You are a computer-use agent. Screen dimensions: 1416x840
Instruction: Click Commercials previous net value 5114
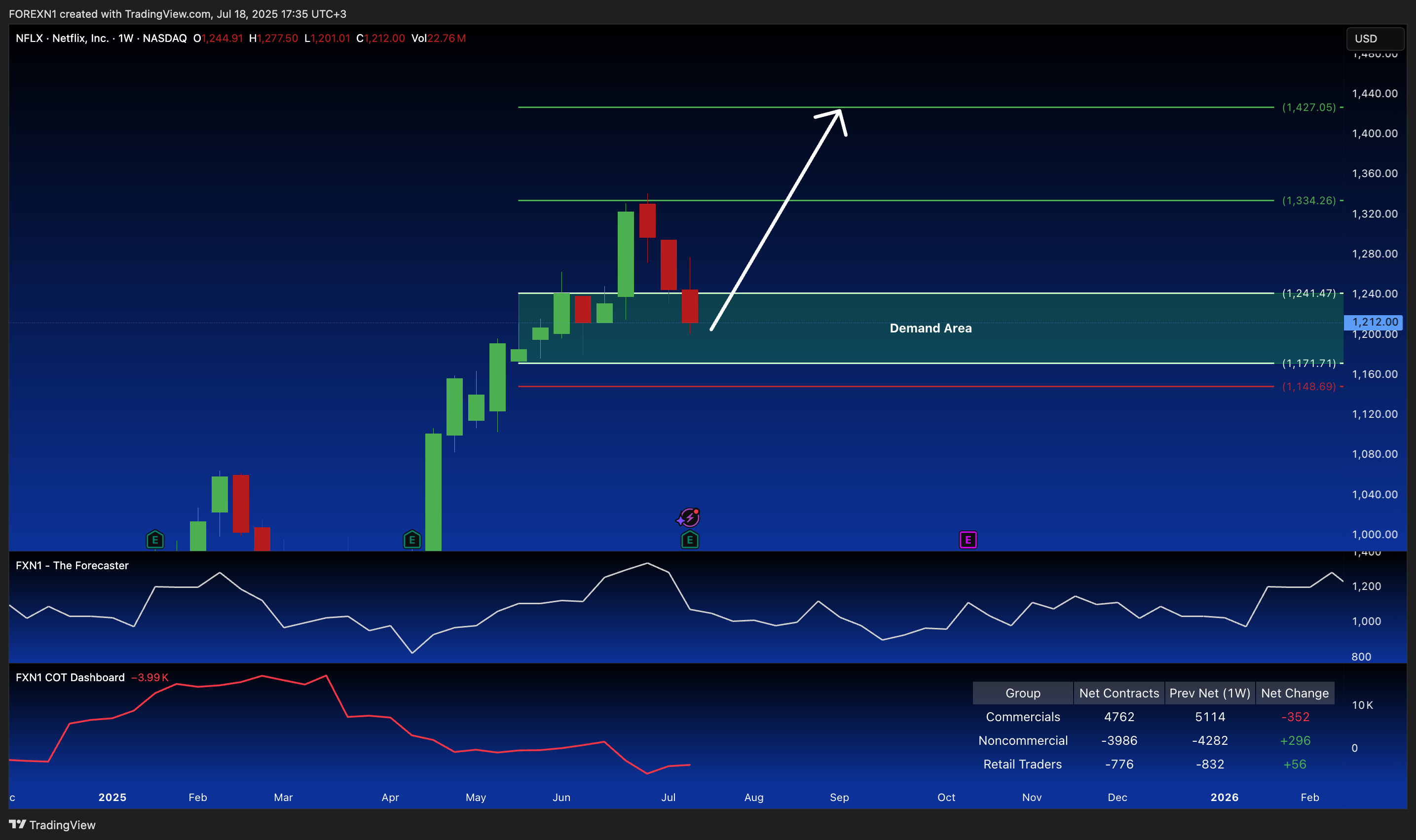1210,717
